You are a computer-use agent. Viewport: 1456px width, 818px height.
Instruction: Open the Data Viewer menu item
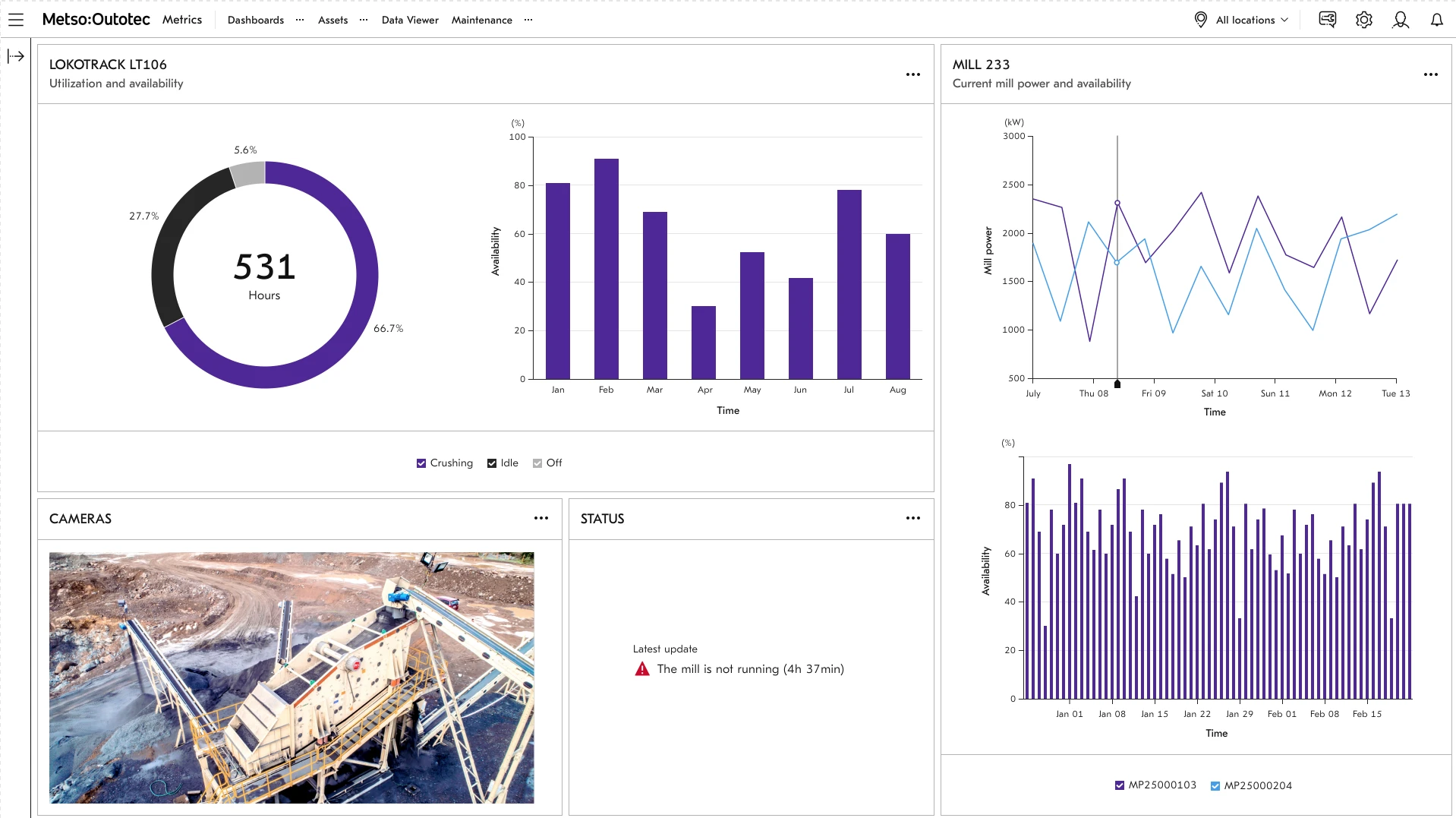(409, 20)
